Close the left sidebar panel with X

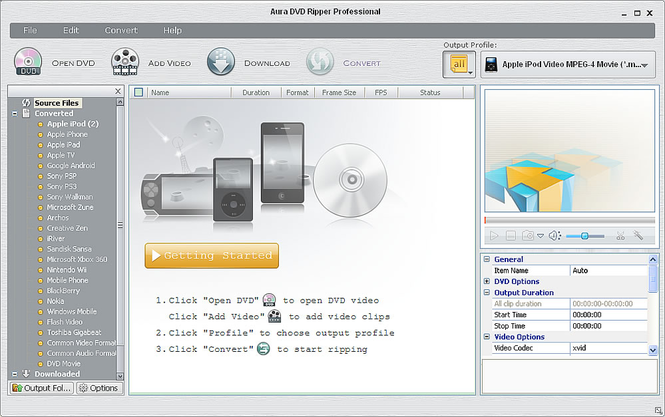(x=118, y=91)
